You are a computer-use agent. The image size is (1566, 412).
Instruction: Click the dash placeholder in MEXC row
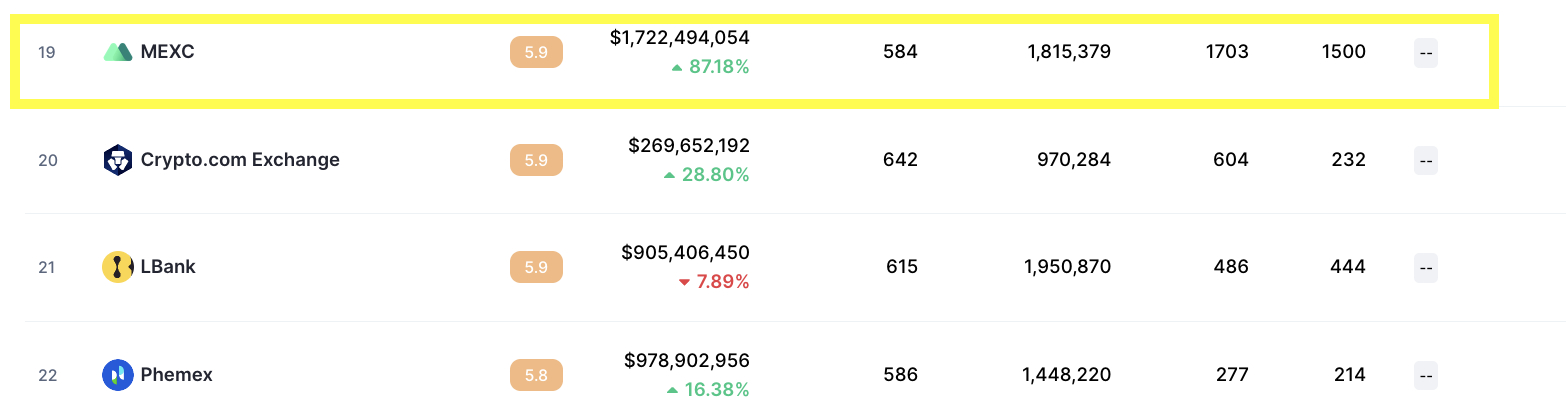coord(1426,52)
